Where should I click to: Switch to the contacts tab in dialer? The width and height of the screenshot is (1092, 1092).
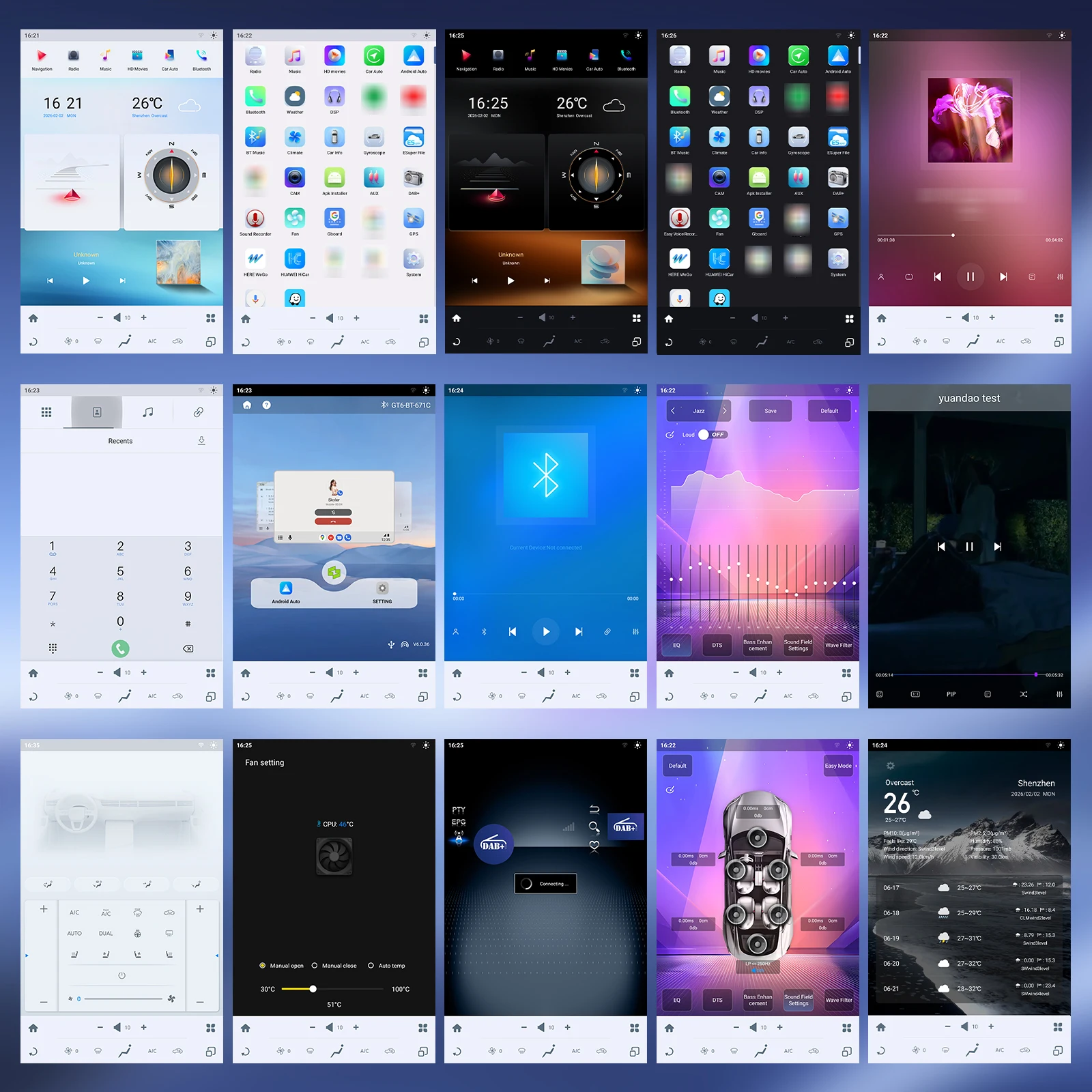(97, 412)
